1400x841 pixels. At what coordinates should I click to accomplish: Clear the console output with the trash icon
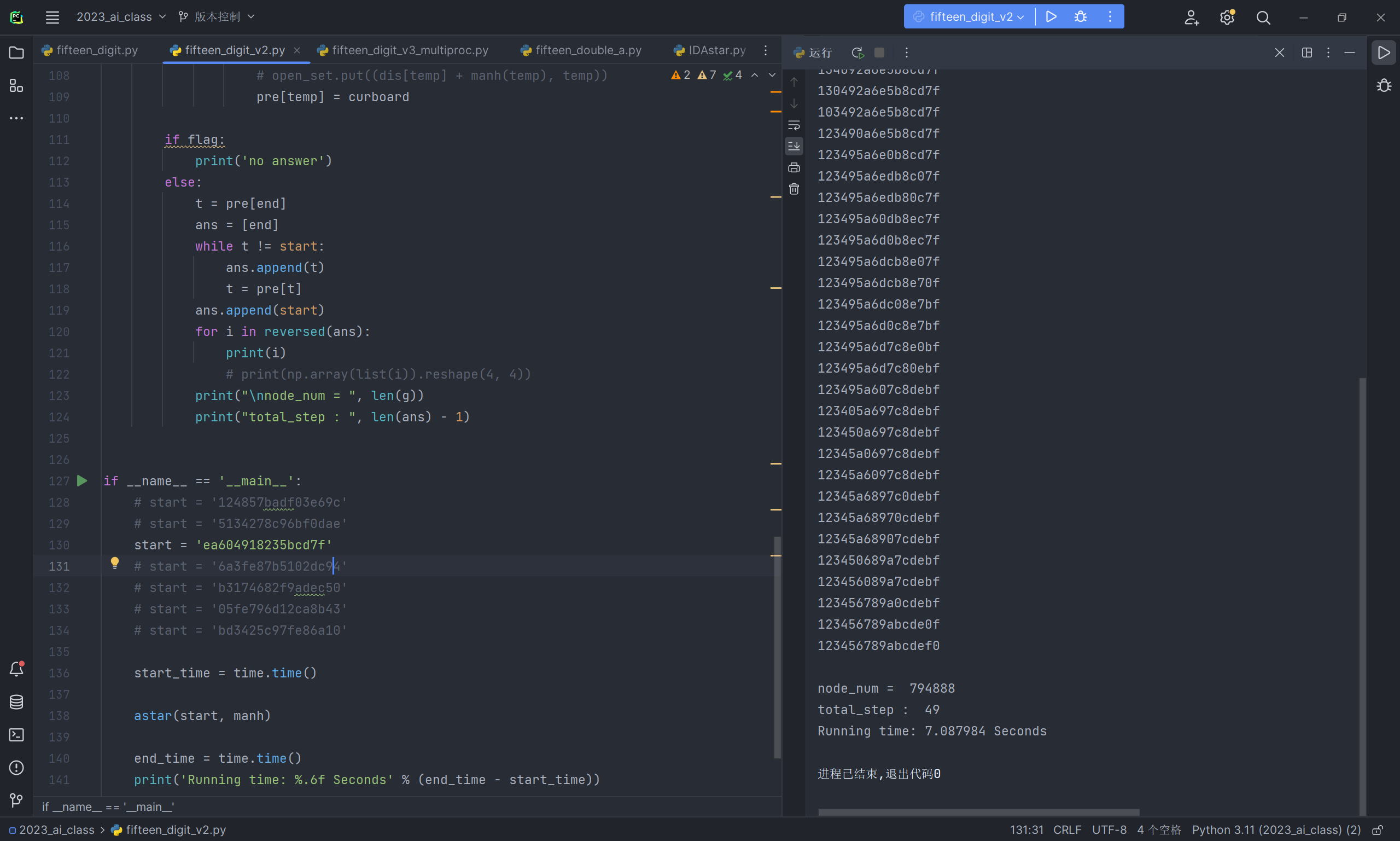pos(794,189)
